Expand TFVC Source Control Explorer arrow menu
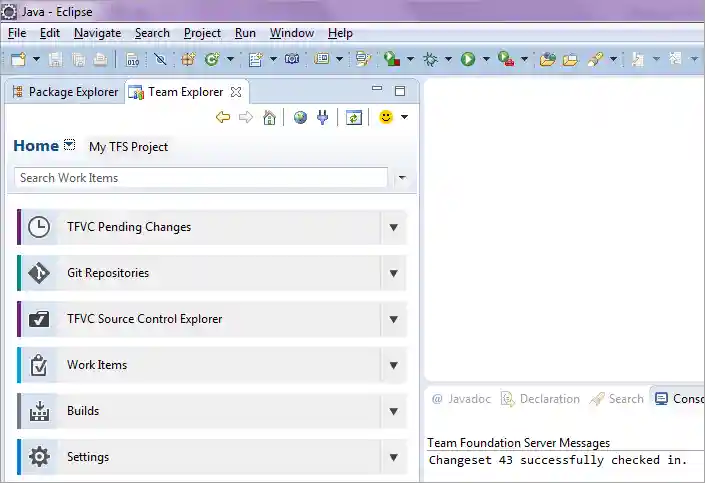 click(393, 319)
